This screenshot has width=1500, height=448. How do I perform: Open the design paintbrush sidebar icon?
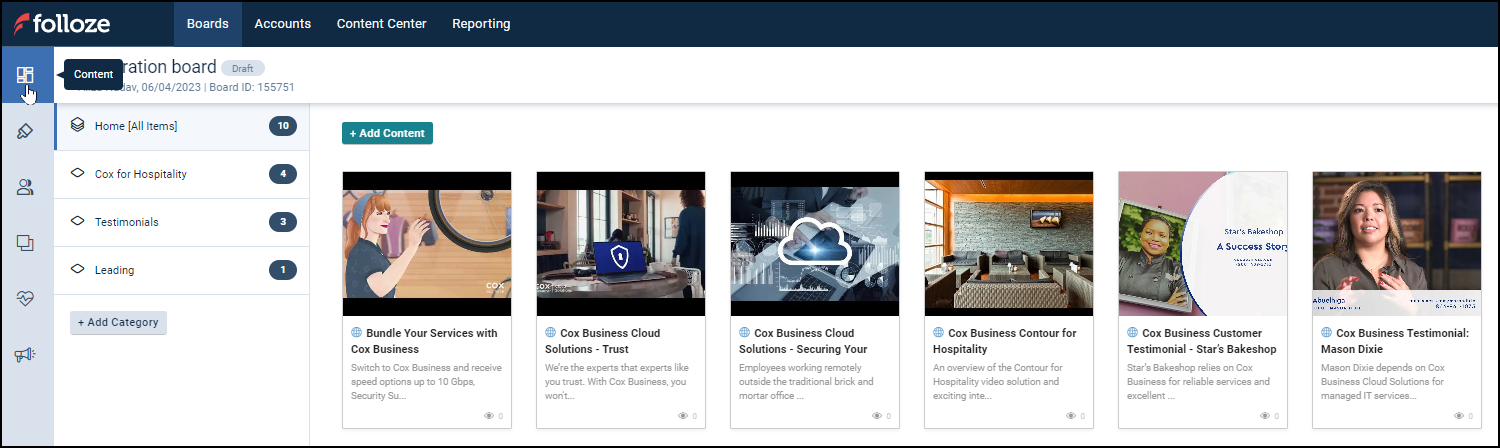click(x=26, y=131)
